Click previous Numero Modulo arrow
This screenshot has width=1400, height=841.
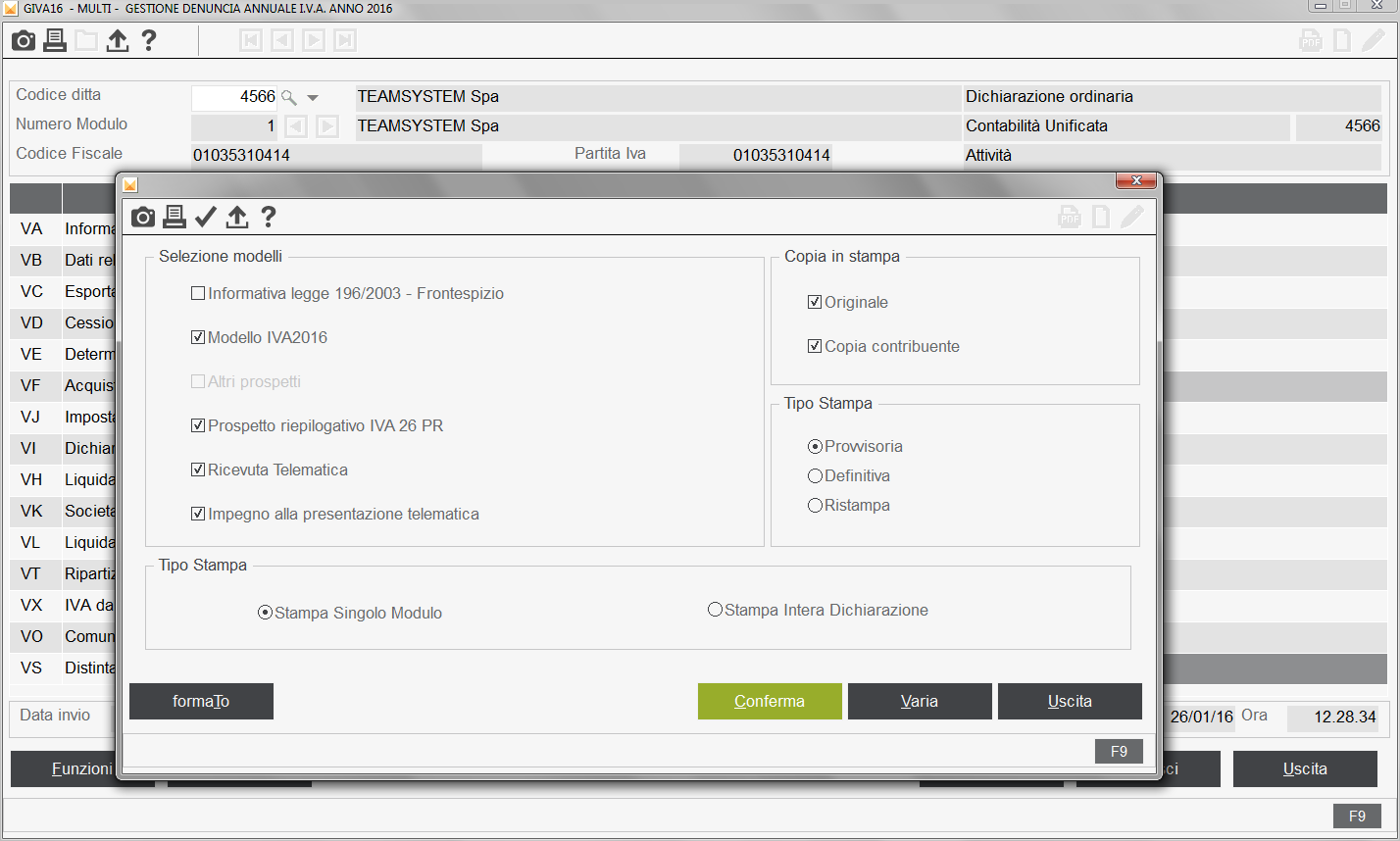[296, 126]
